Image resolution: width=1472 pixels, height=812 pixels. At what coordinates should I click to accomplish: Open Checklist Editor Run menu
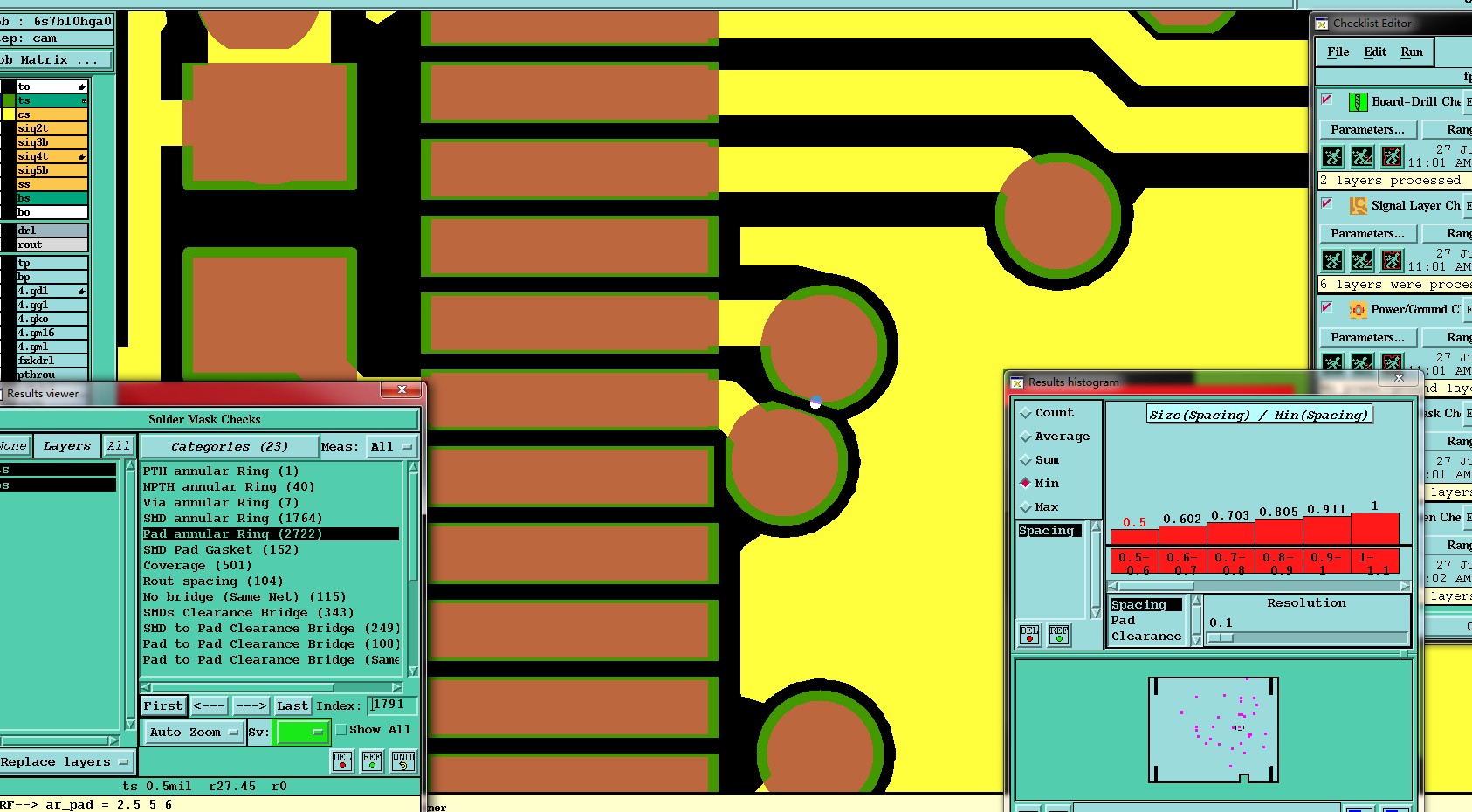[1412, 52]
